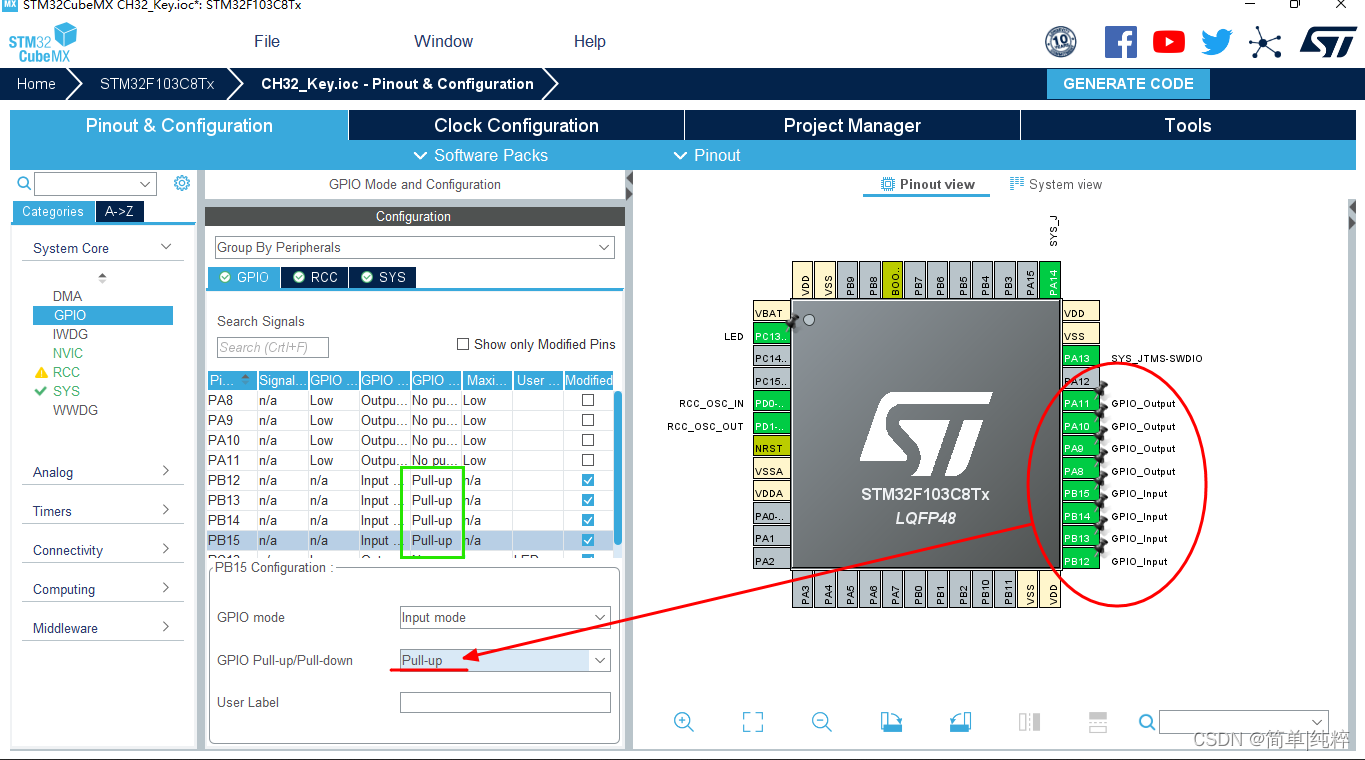Select the PB15 pin on the chip
The image size is (1365, 760).
(x=1080, y=494)
